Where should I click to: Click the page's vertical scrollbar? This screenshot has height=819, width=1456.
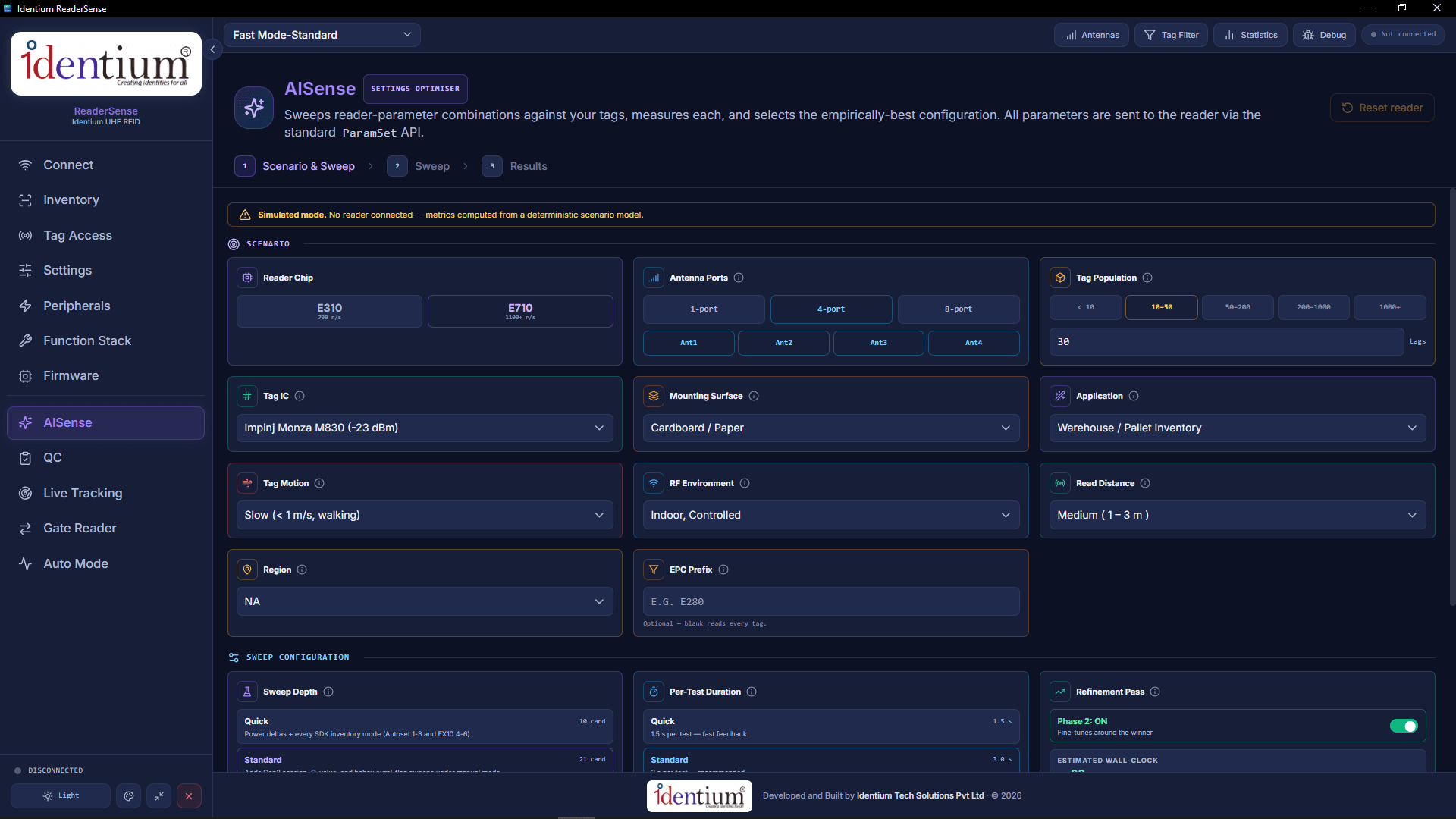point(1452,397)
